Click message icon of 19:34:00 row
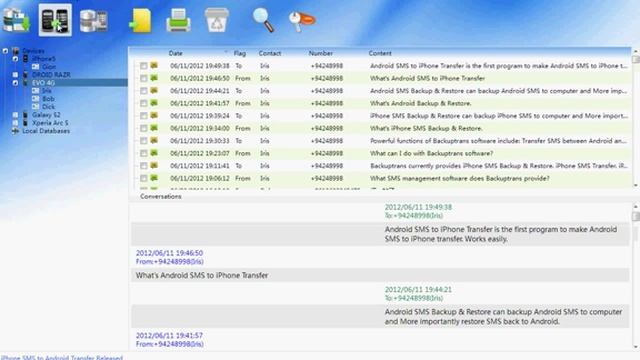The image size is (640, 360). pyautogui.click(x=154, y=128)
